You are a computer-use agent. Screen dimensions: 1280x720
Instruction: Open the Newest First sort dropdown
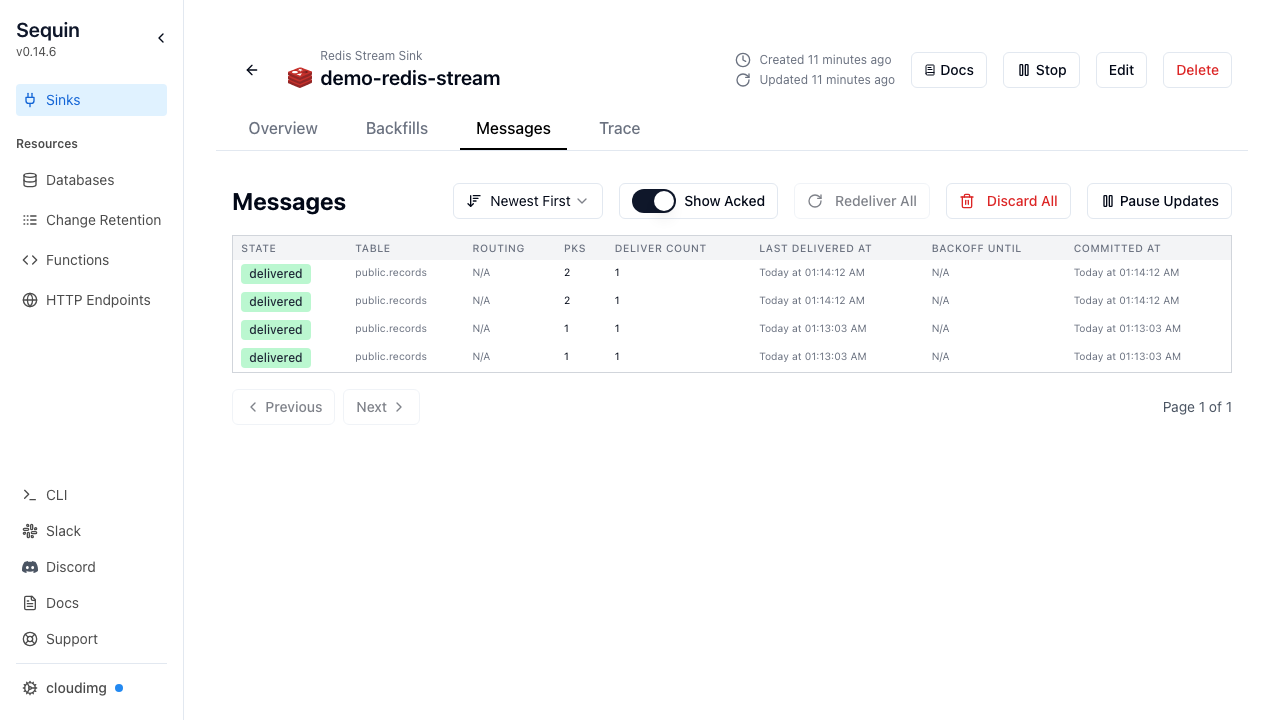point(528,201)
